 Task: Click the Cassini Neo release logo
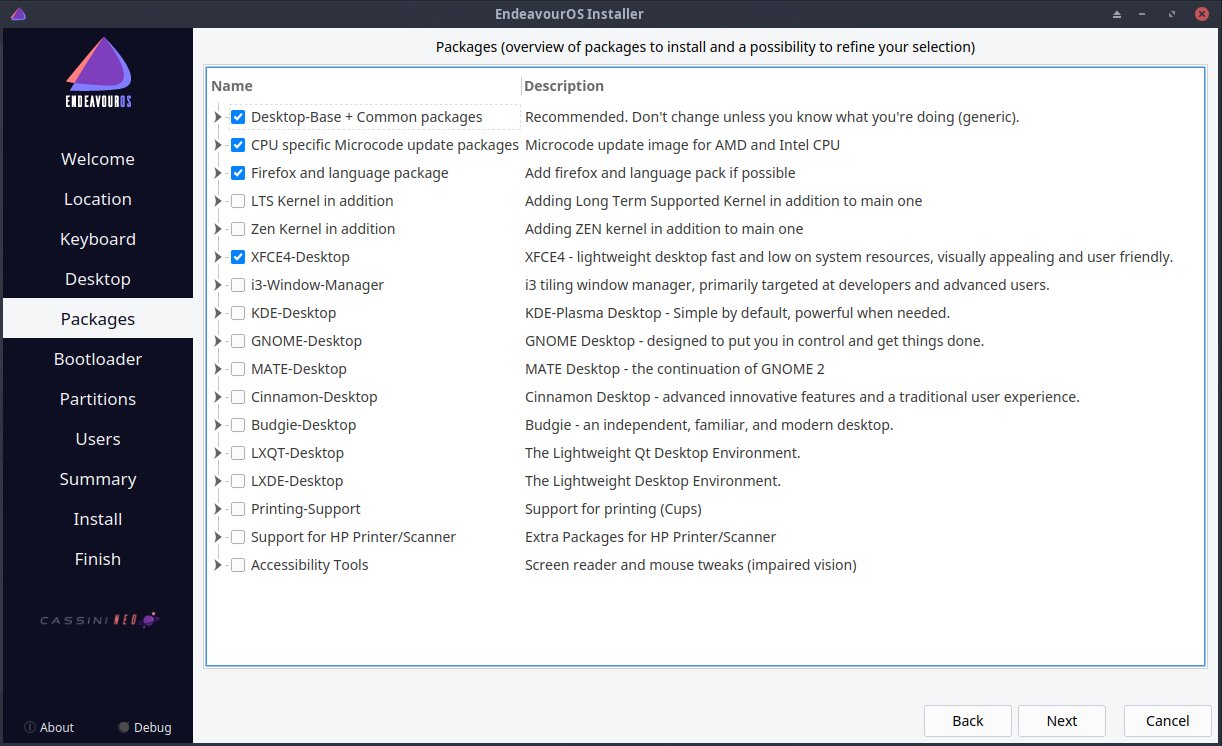[x=98, y=620]
